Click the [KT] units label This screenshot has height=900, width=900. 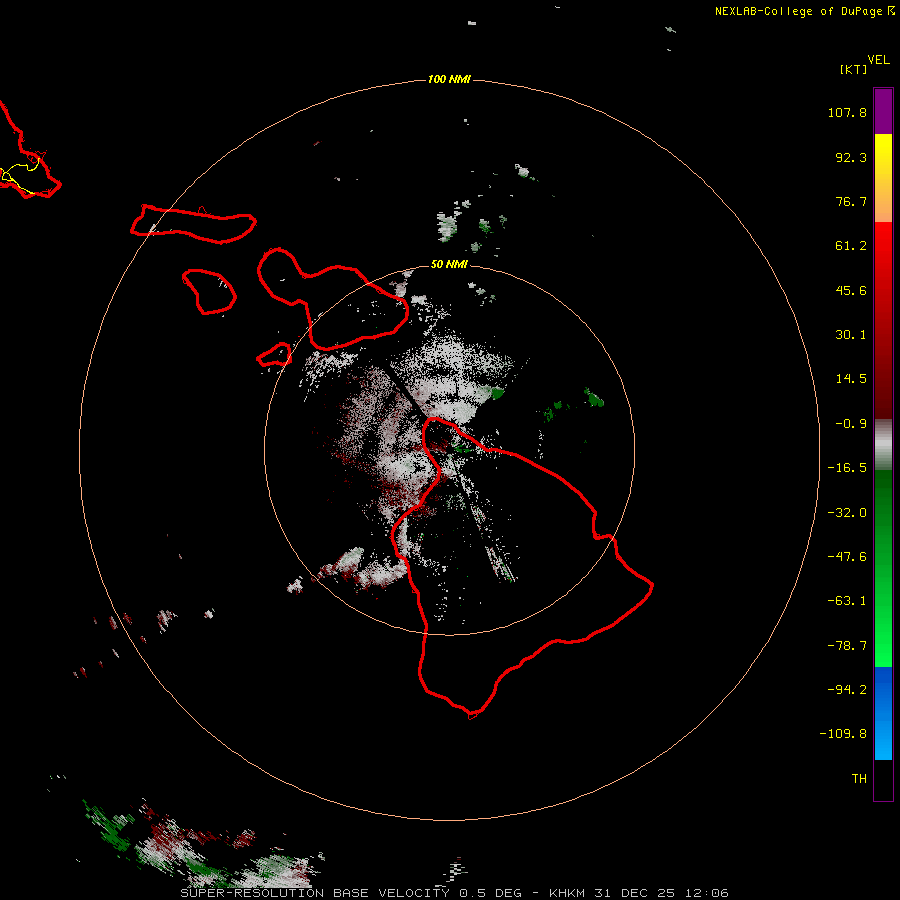853,69
